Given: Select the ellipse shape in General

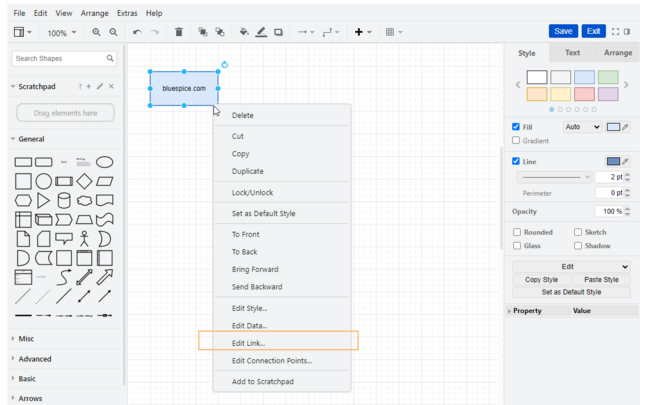Looking at the screenshot, I should pyautogui.click(x=104, y=162).
